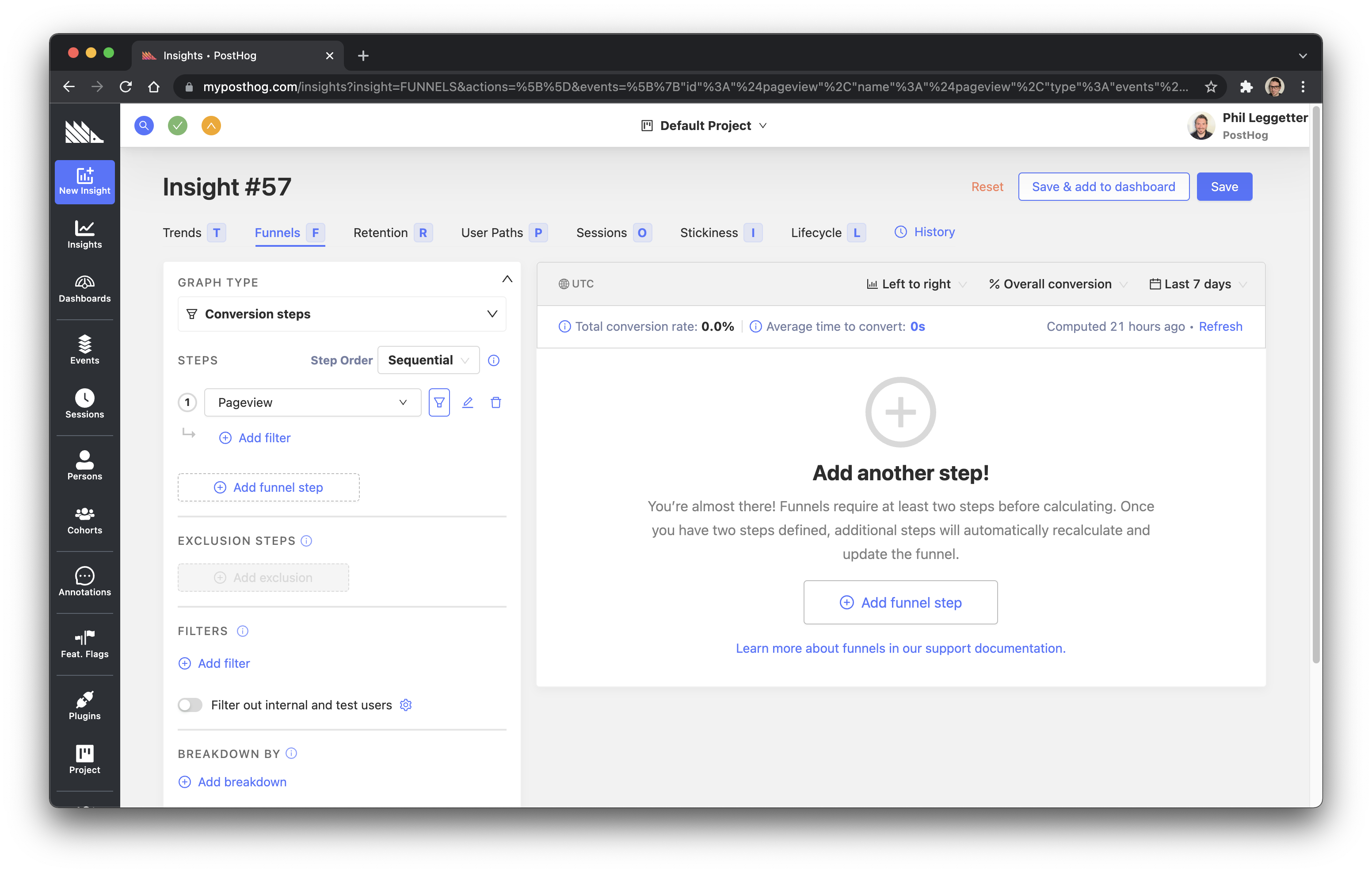The height and width of the screenshot is (873, 1372).
Task: Open the Default Project switcher
Action: pyautogui.click(x=704, y=126)
